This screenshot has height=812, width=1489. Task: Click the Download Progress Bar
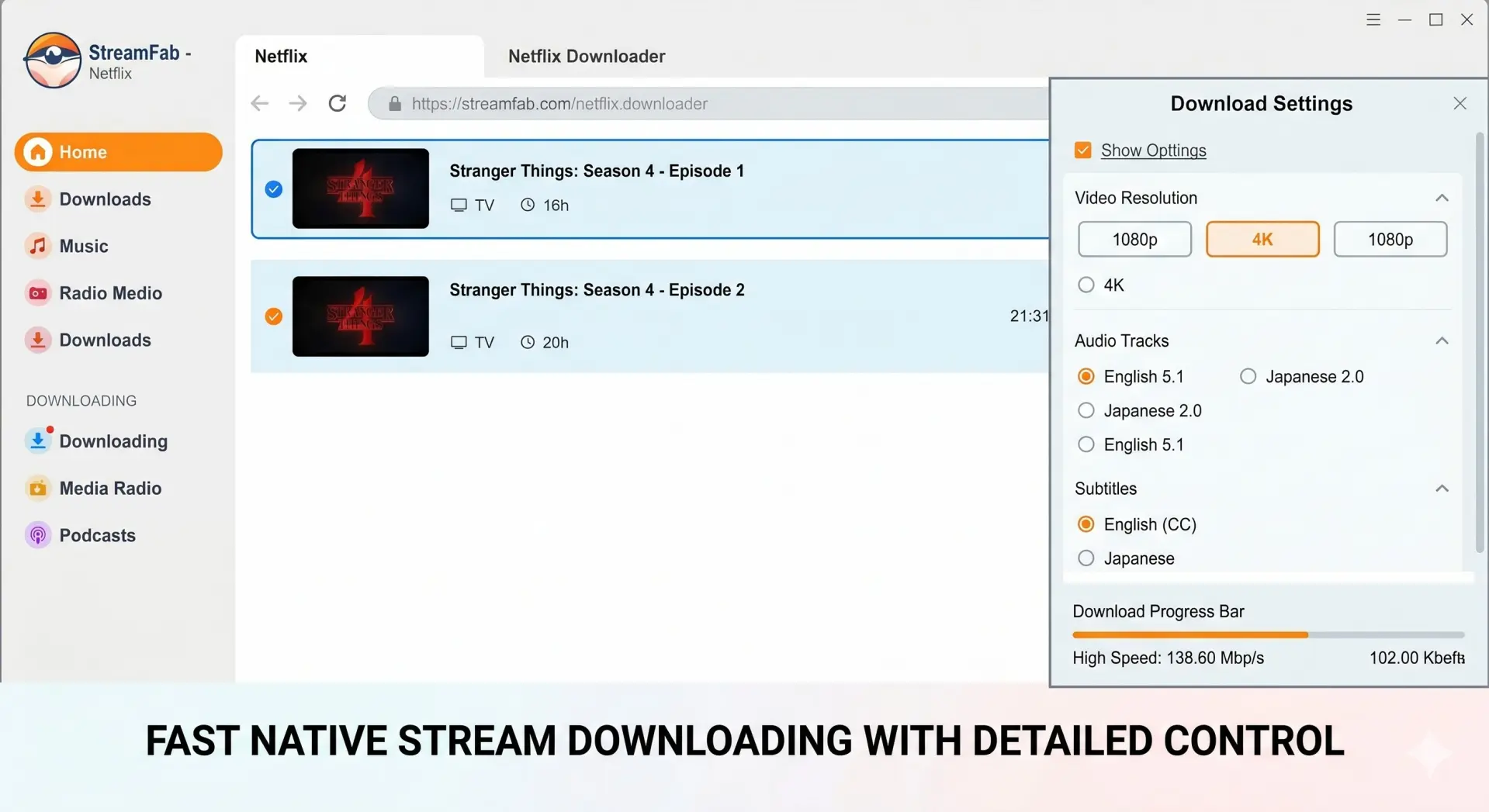pos(1268,634)
